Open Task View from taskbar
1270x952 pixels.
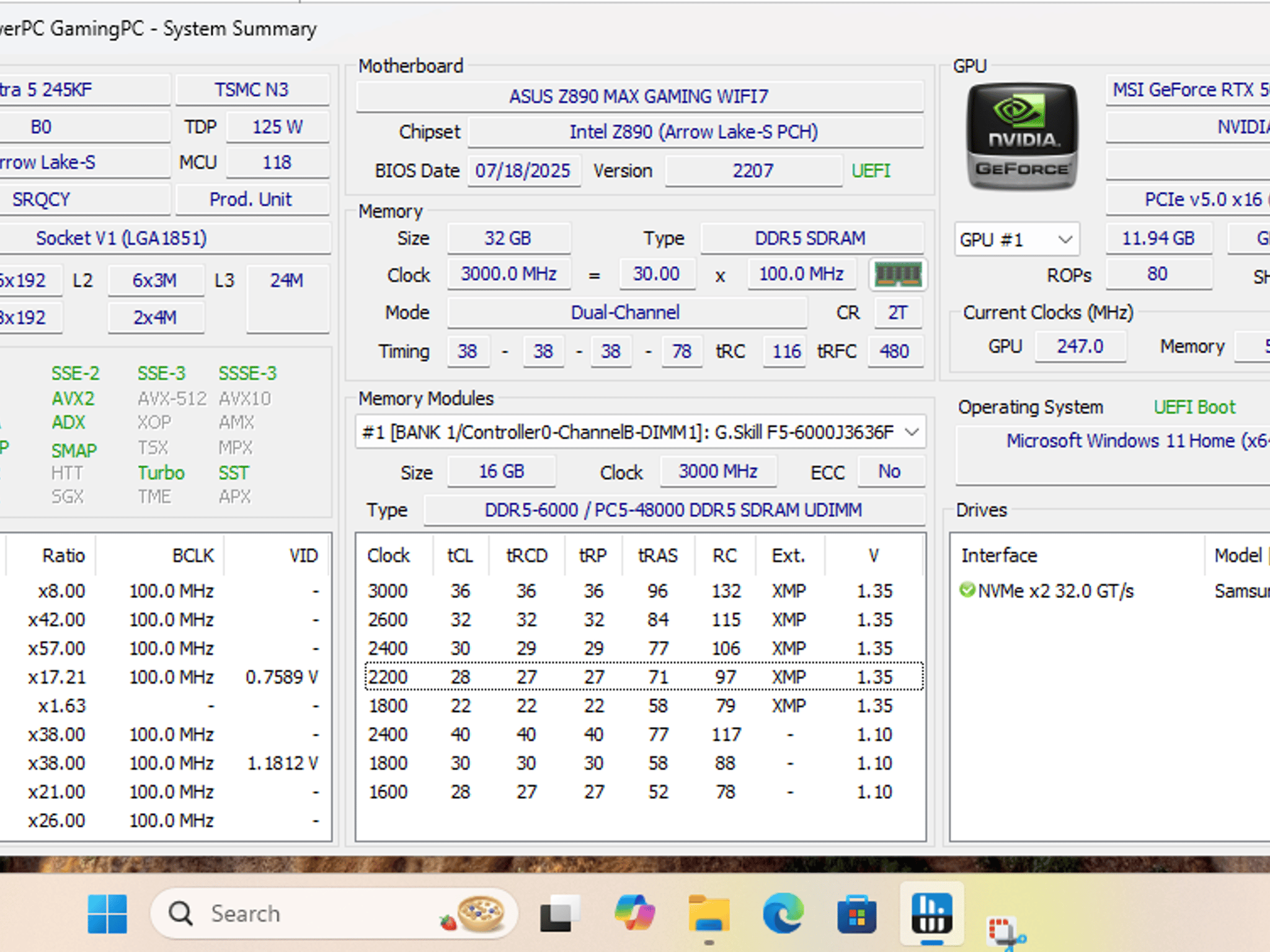pos(560,914)
